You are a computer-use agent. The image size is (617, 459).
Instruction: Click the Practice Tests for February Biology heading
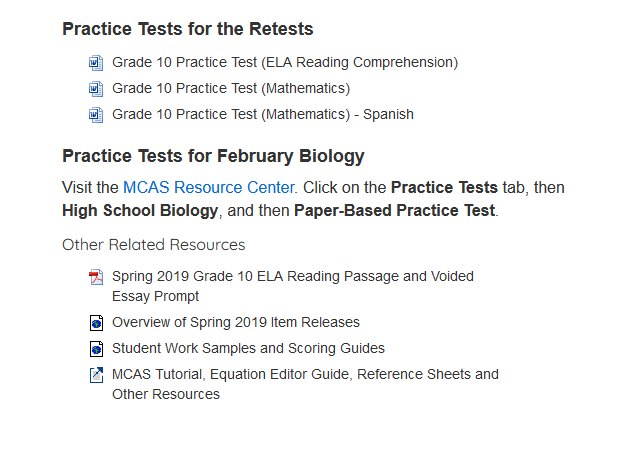(x=213, y=156)
